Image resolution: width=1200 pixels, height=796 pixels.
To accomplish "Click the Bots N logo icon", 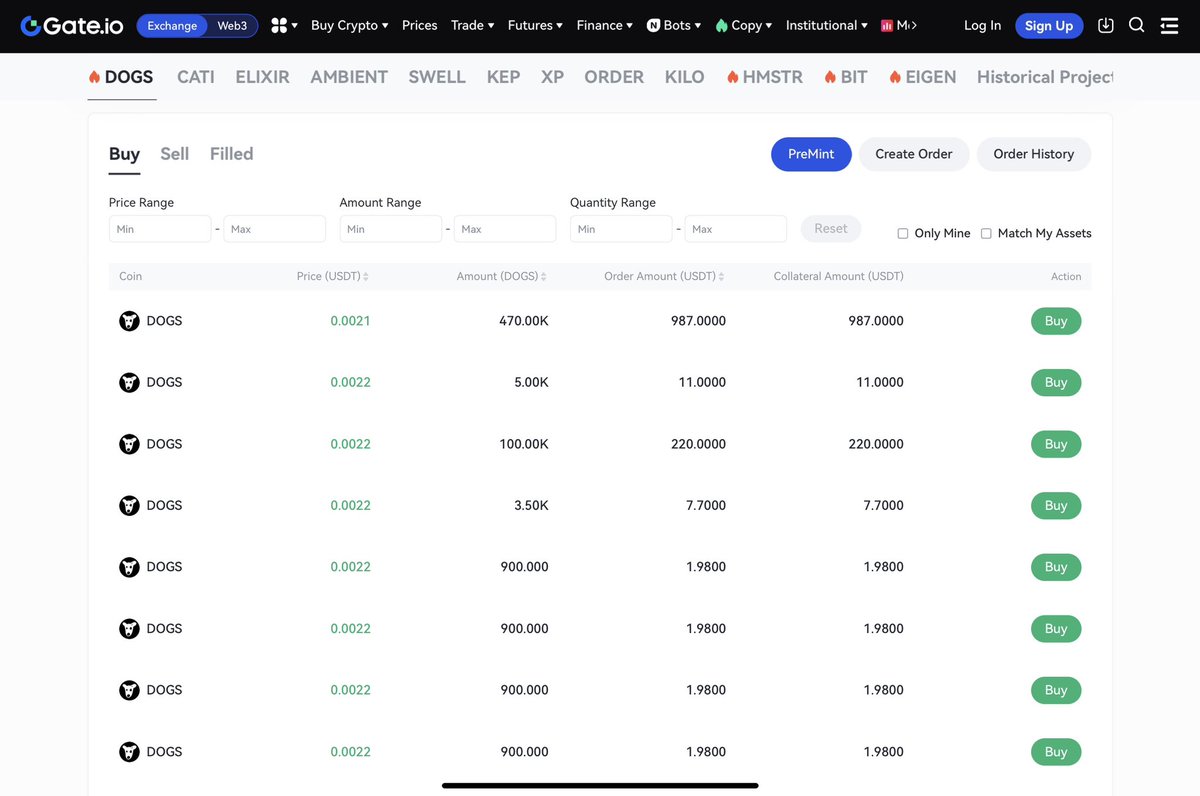I will [x=653, y=26].
